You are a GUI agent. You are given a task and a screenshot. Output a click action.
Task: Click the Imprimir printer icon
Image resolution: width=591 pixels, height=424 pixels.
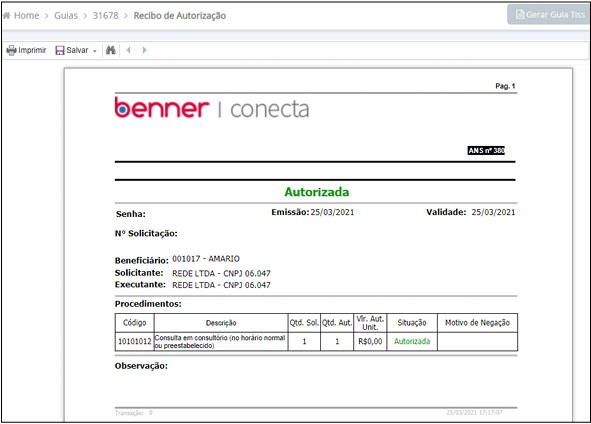(11, 50)
